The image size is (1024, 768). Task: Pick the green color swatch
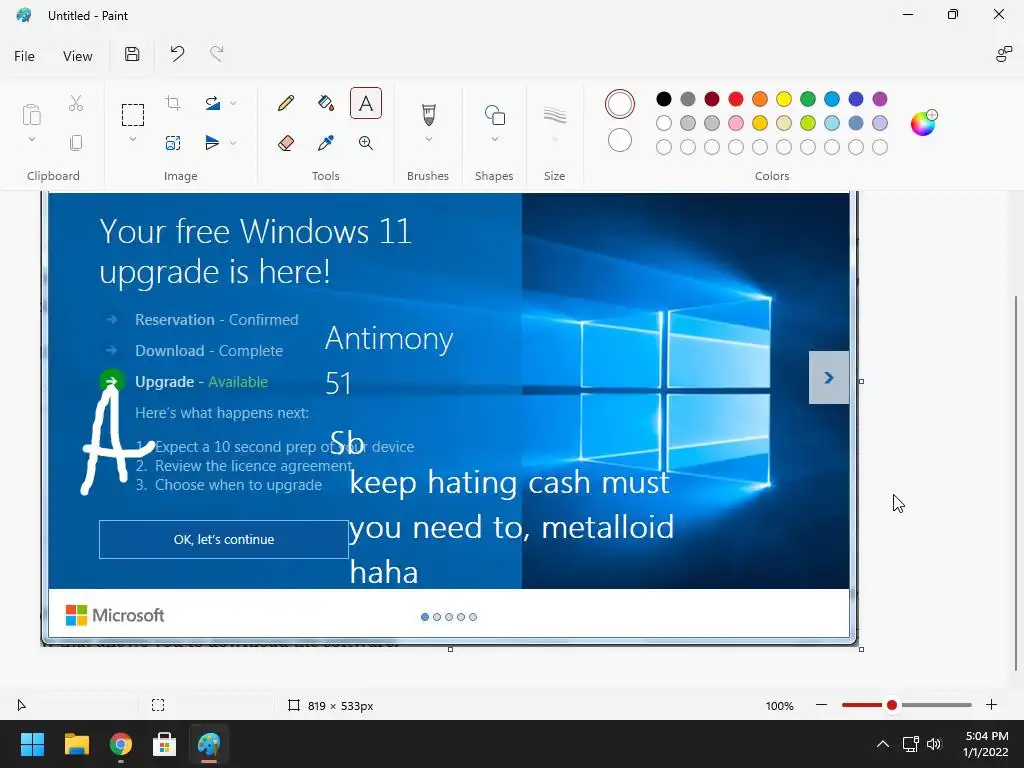pos(808,99)
